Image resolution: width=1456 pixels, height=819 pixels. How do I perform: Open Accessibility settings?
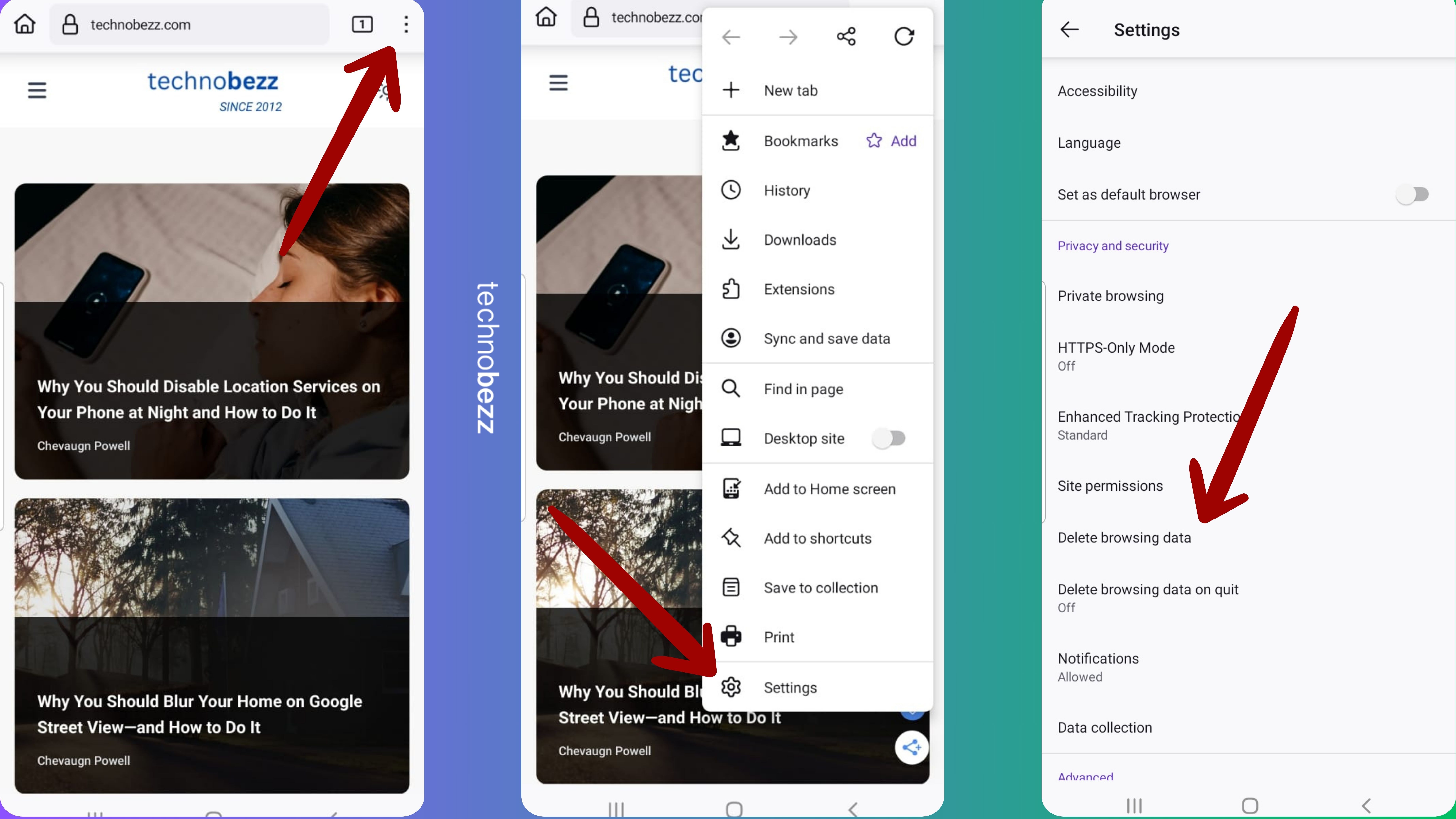pos(1248,91)
